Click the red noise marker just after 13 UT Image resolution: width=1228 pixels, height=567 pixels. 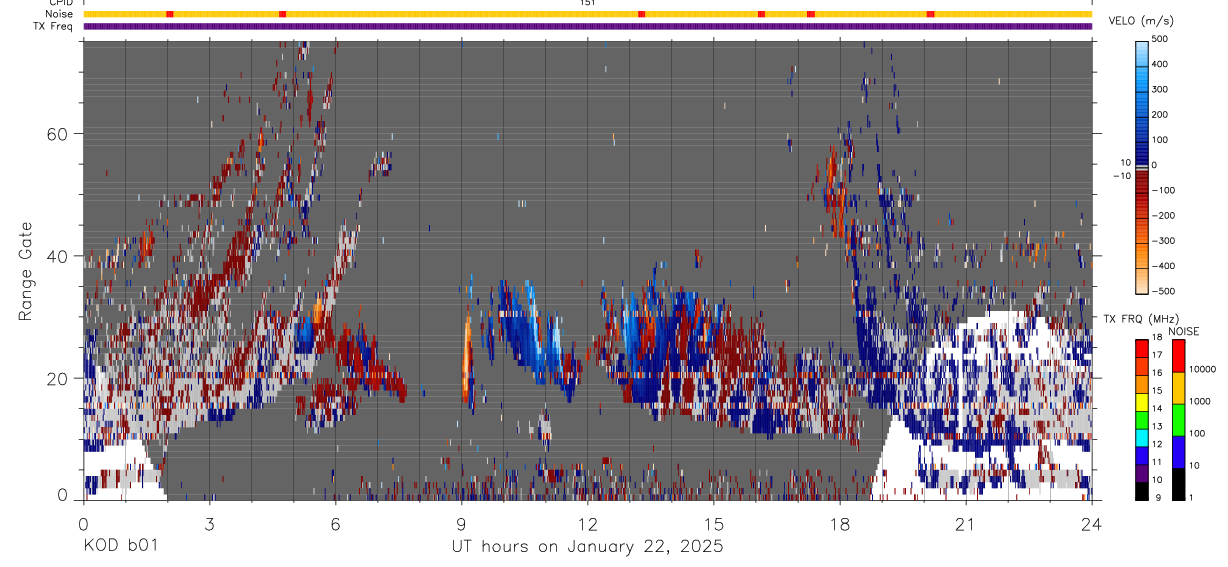641,14
